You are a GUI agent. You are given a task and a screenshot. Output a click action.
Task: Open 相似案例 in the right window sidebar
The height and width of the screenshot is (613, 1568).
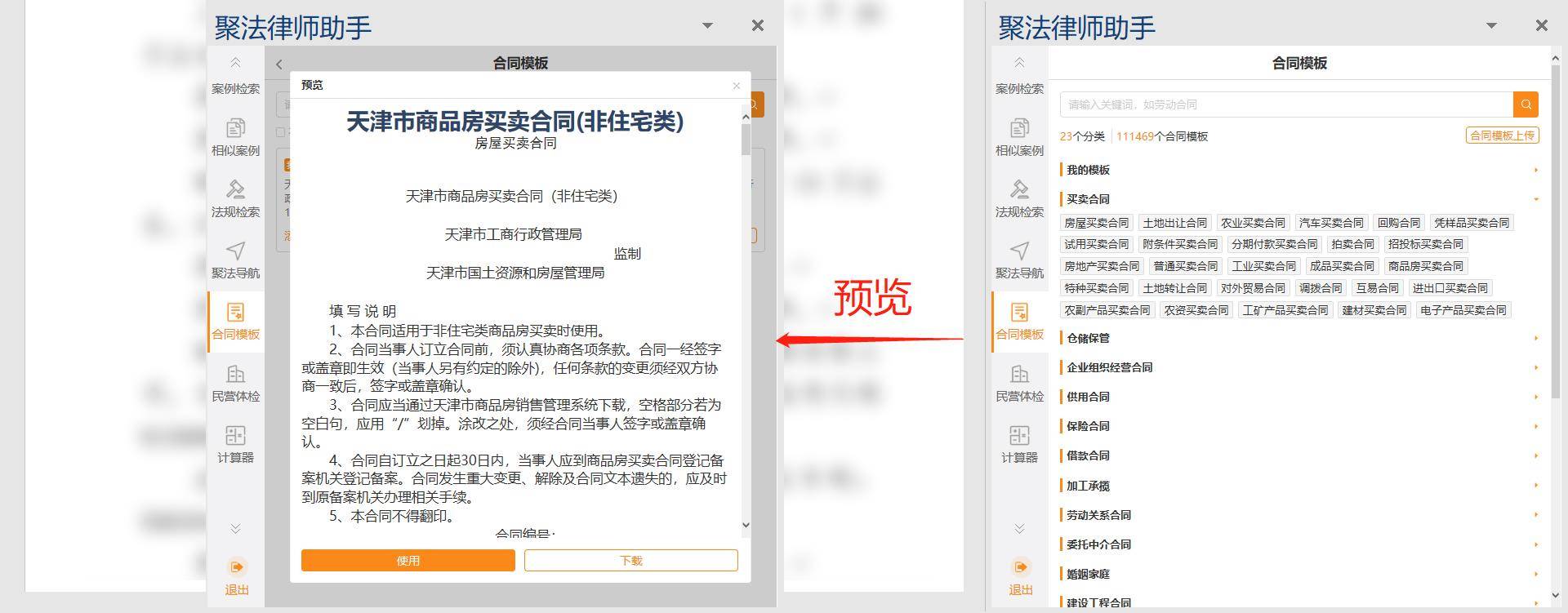pos(1019,137)
